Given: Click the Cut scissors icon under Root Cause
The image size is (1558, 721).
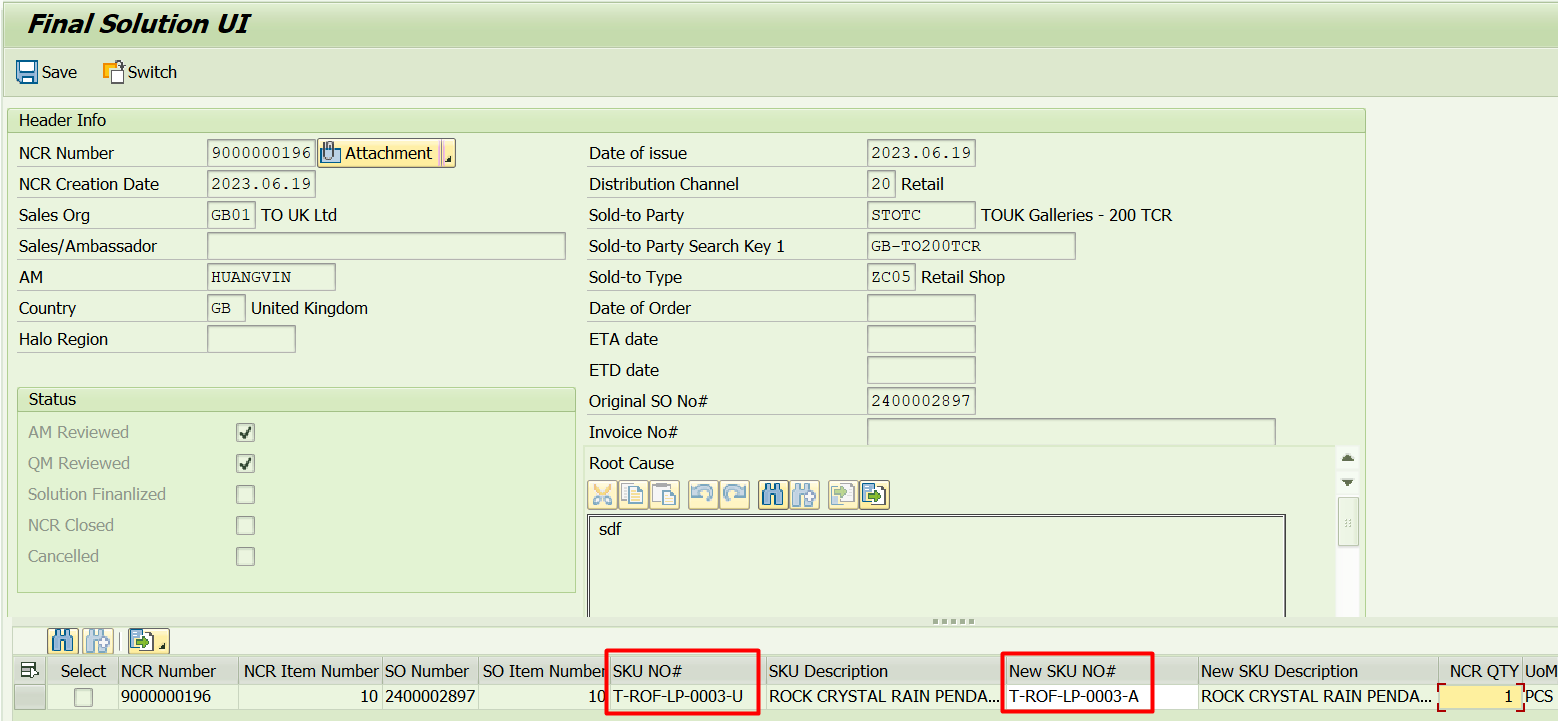Looking at the screenshot, I should pos(602,494).
